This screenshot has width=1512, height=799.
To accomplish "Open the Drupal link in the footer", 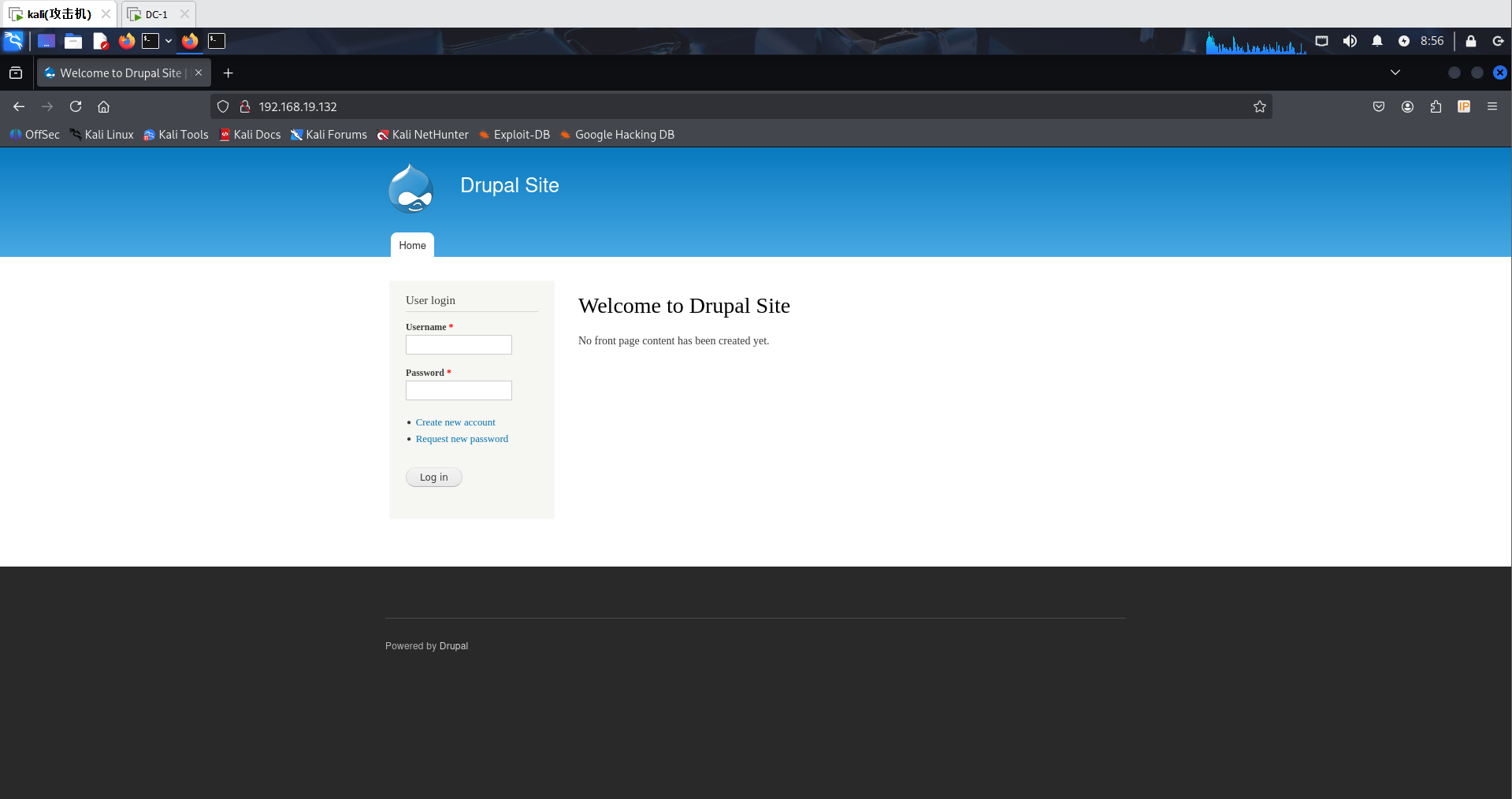I will tap(454, 646).
